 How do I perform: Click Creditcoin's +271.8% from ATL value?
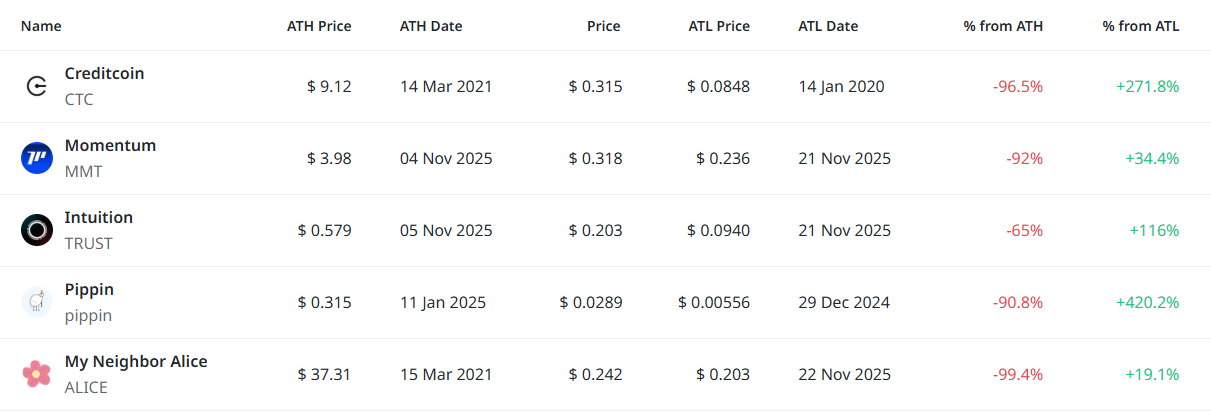[x=1147, y=87]
